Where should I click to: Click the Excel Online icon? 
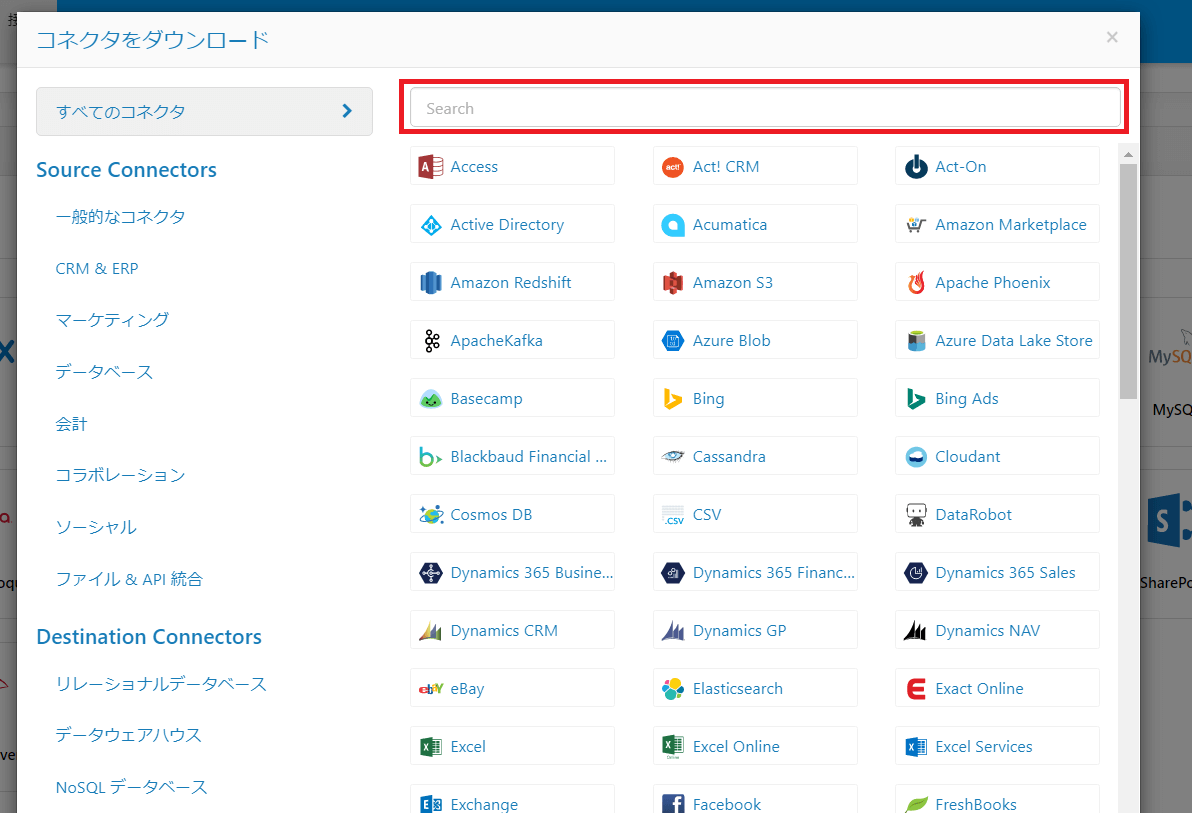[x=673, y=747]
